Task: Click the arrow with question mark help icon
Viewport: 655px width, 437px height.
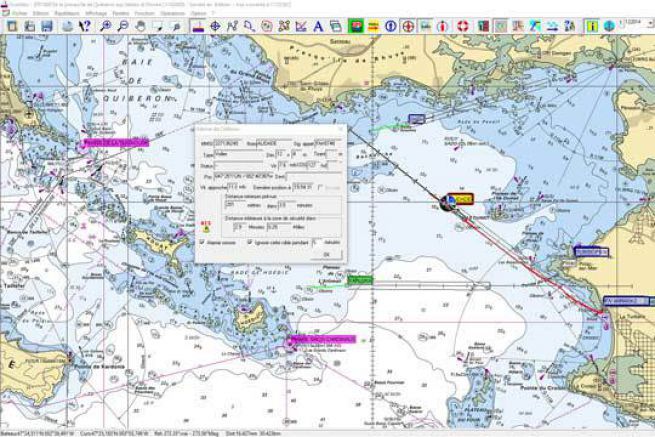Action: click(85, 26)
